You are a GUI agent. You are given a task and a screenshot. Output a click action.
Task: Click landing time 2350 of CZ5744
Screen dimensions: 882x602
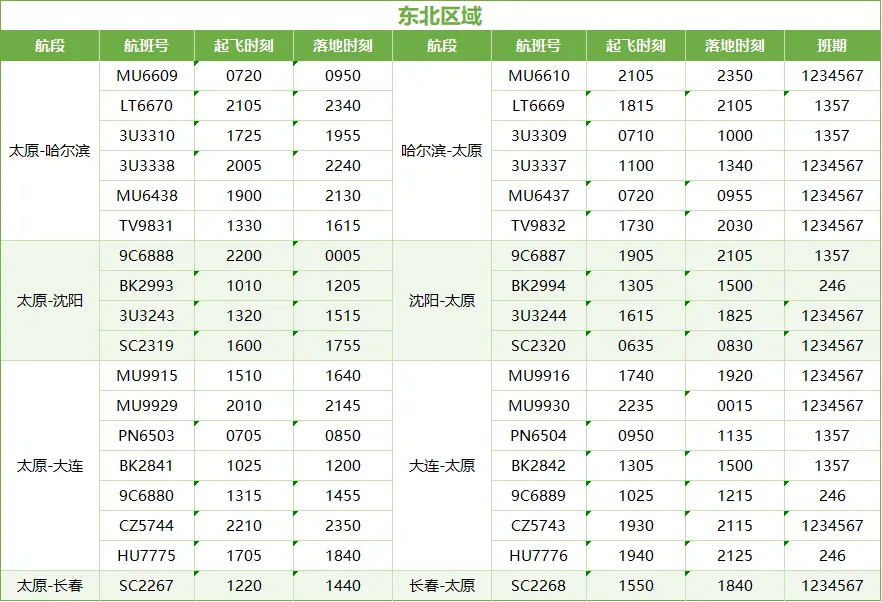click(343, 526)
